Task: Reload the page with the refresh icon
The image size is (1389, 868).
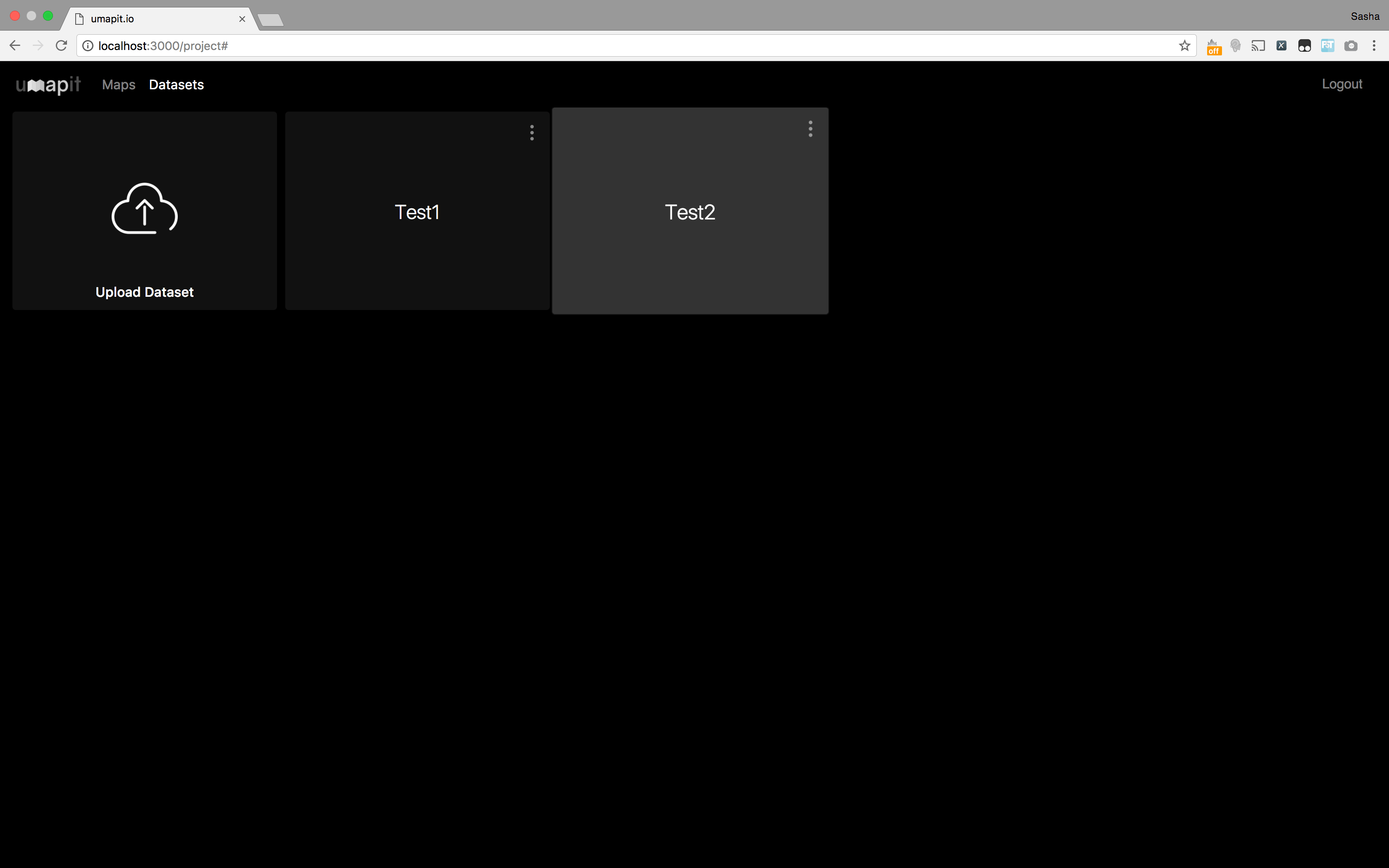Action: [62, 45]
